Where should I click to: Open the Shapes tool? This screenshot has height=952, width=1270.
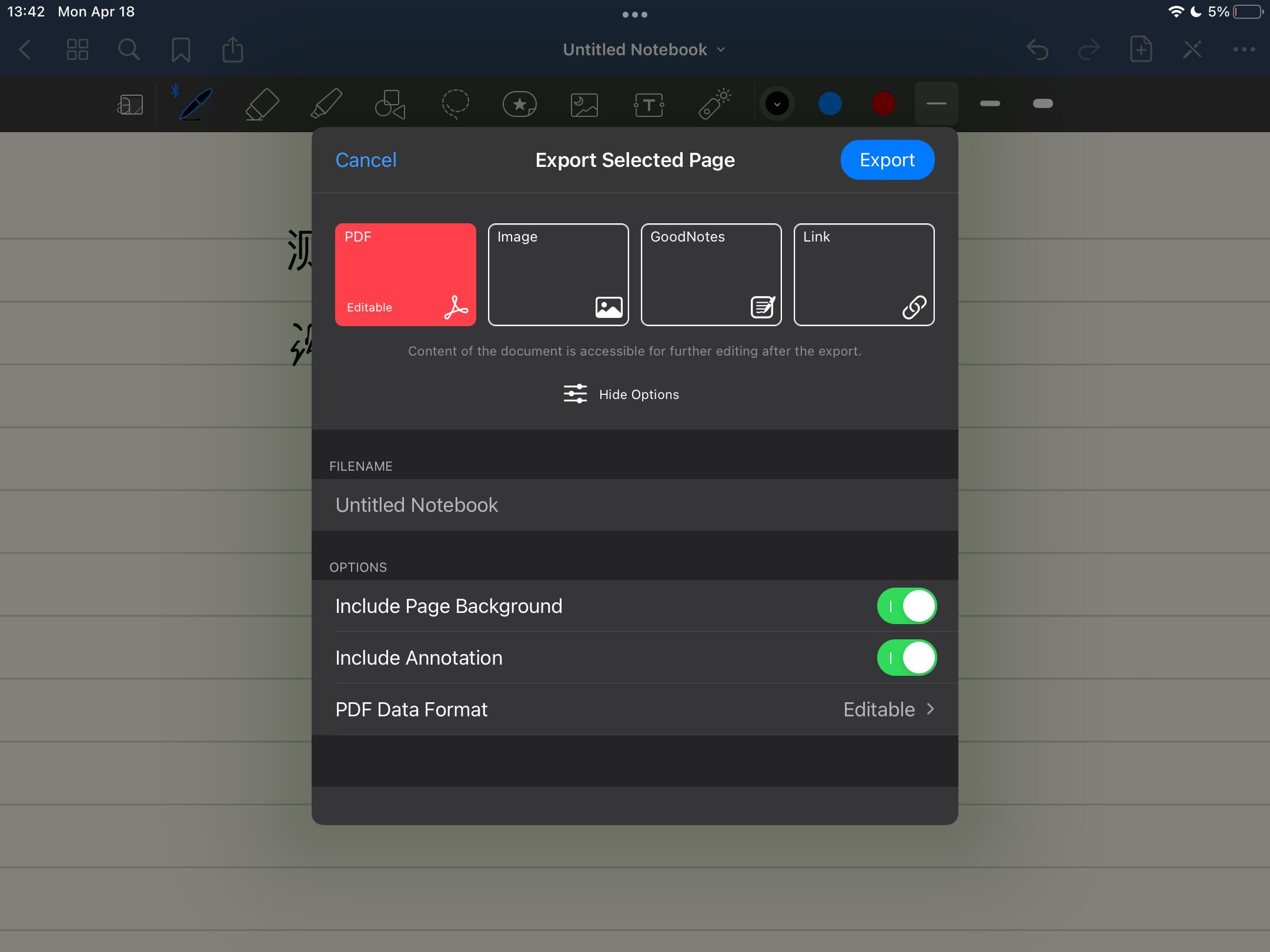pyautogui.click(x=390, y=104)
